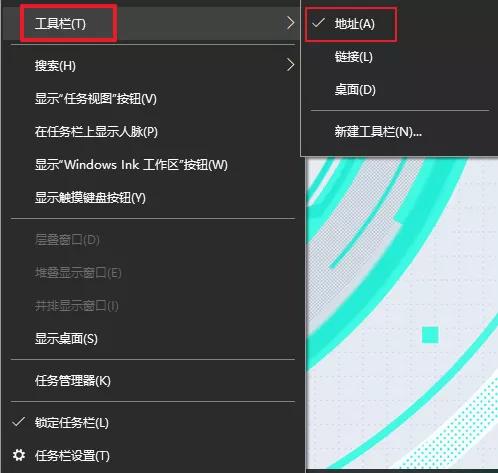The width and height of the screenshot is (498, 473).
Task: Open 任务栏设置(T)
Action: tap(153, 456)
